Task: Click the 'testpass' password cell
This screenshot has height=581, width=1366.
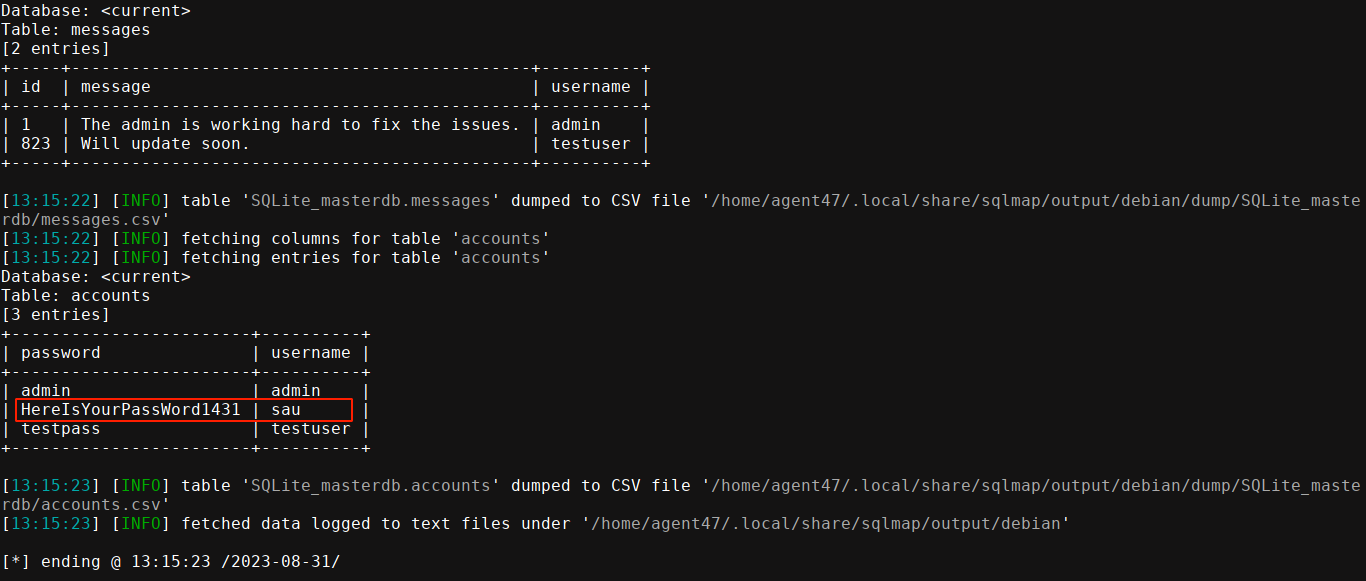Action: click(x=60, y=429)
